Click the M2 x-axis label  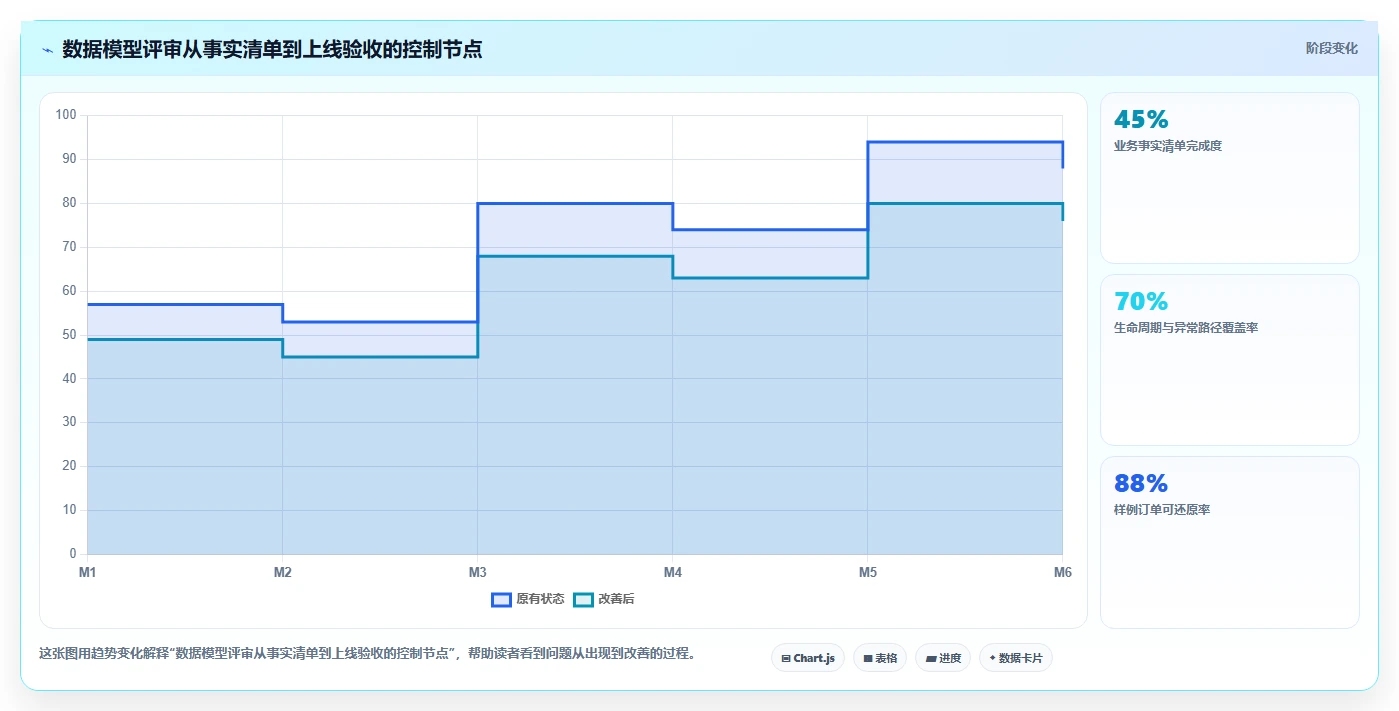[x=282, y=572]
